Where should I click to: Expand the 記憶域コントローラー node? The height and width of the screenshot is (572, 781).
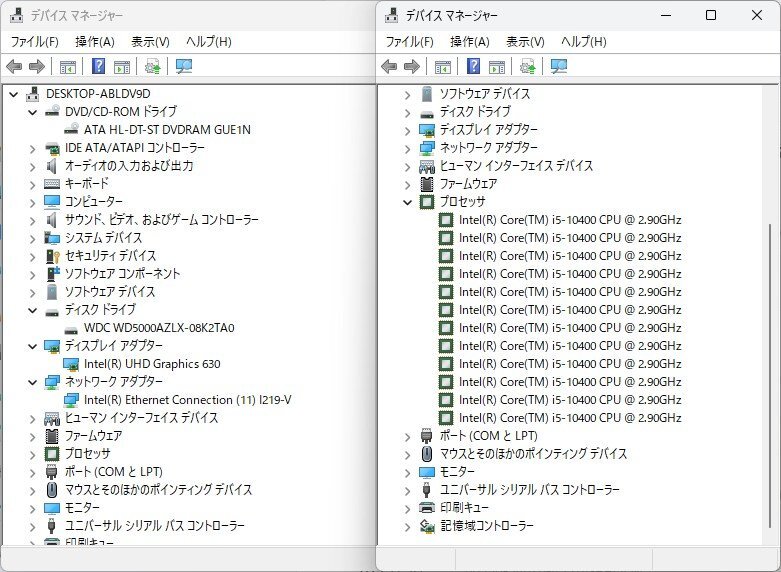pos(407,526)
